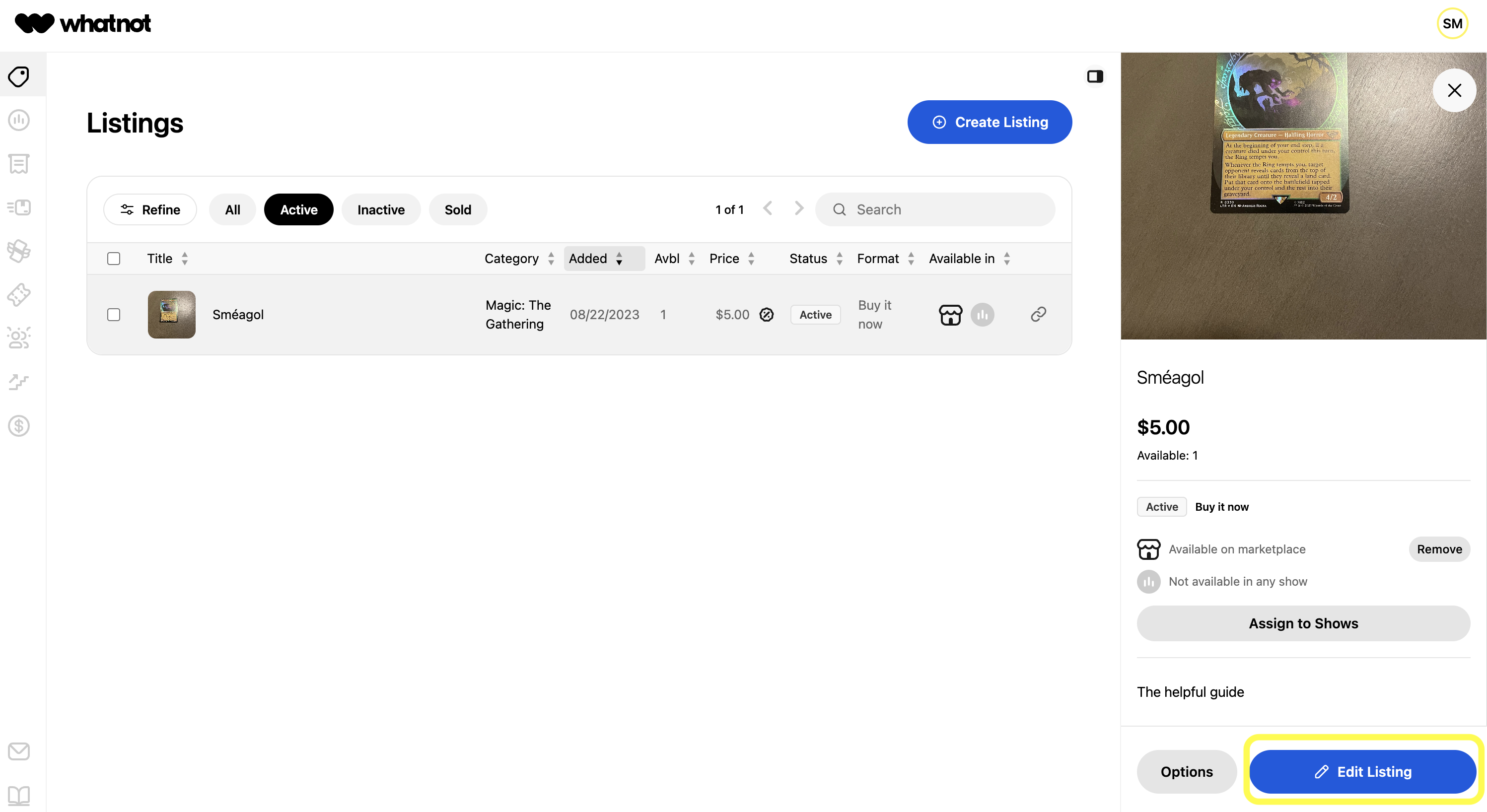The image size is (1487, 812).
Task: Close the Sméagol detail panel
Action: tap(1454, 90)
